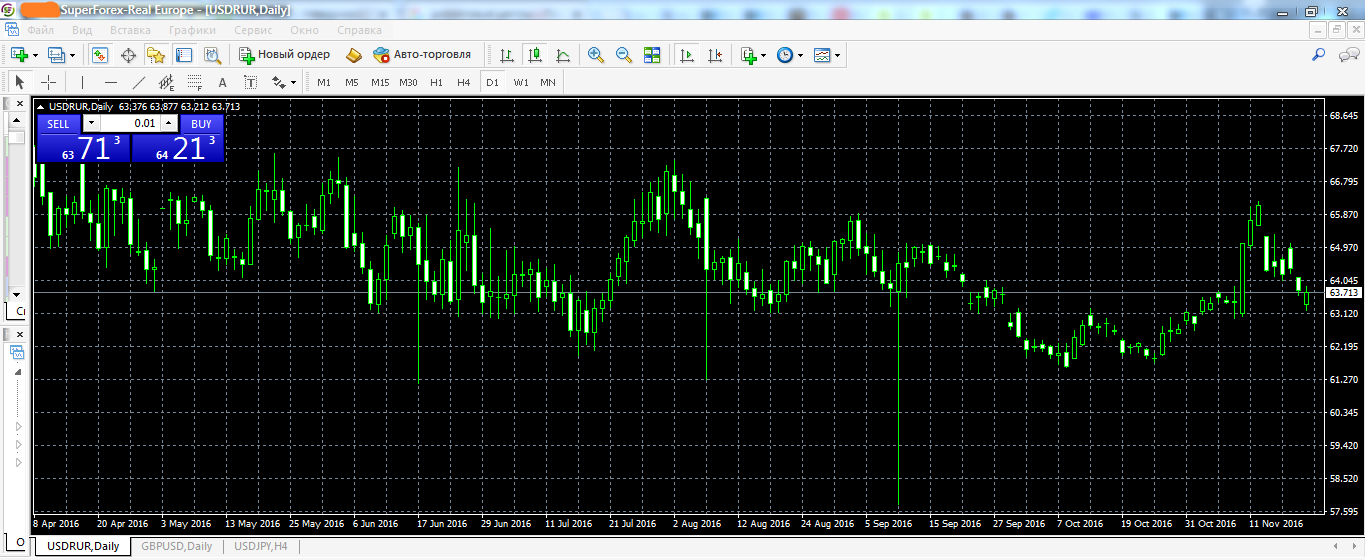Switch chart to bar chart mode
Viewport: 1365px width, 560px height.
pyautogui.click(x=507, y=55)
